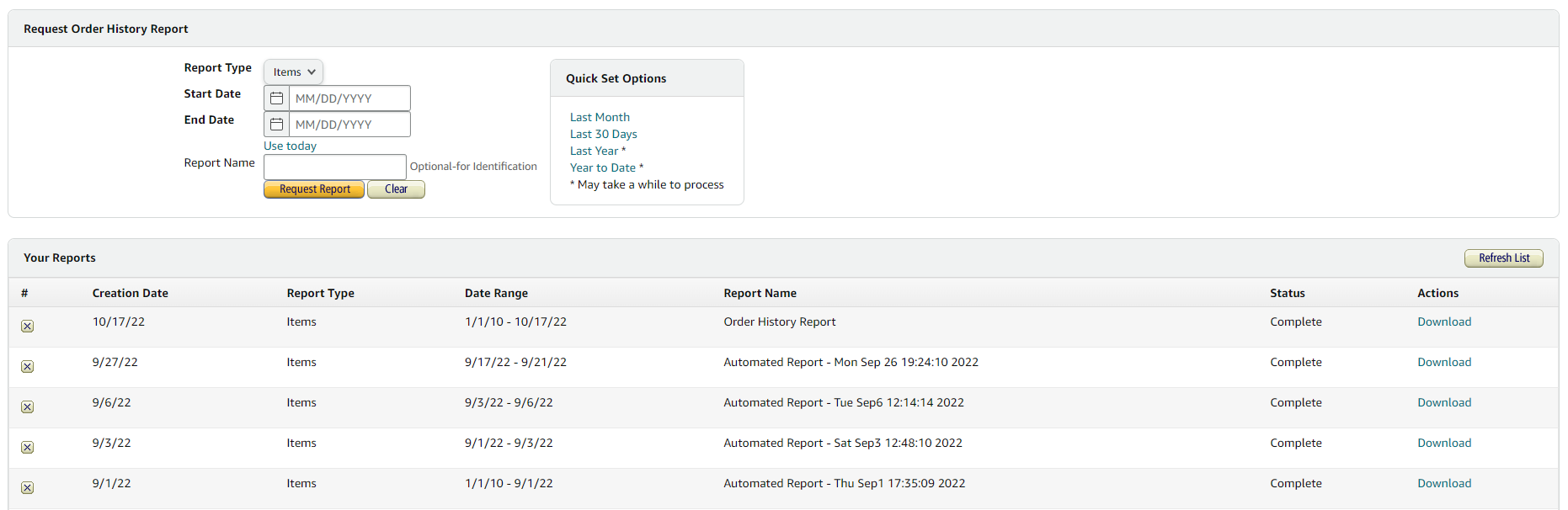Screen dimensions: 1568x510
Task: Select Last Year quick set option
Action: coord(594,151)
